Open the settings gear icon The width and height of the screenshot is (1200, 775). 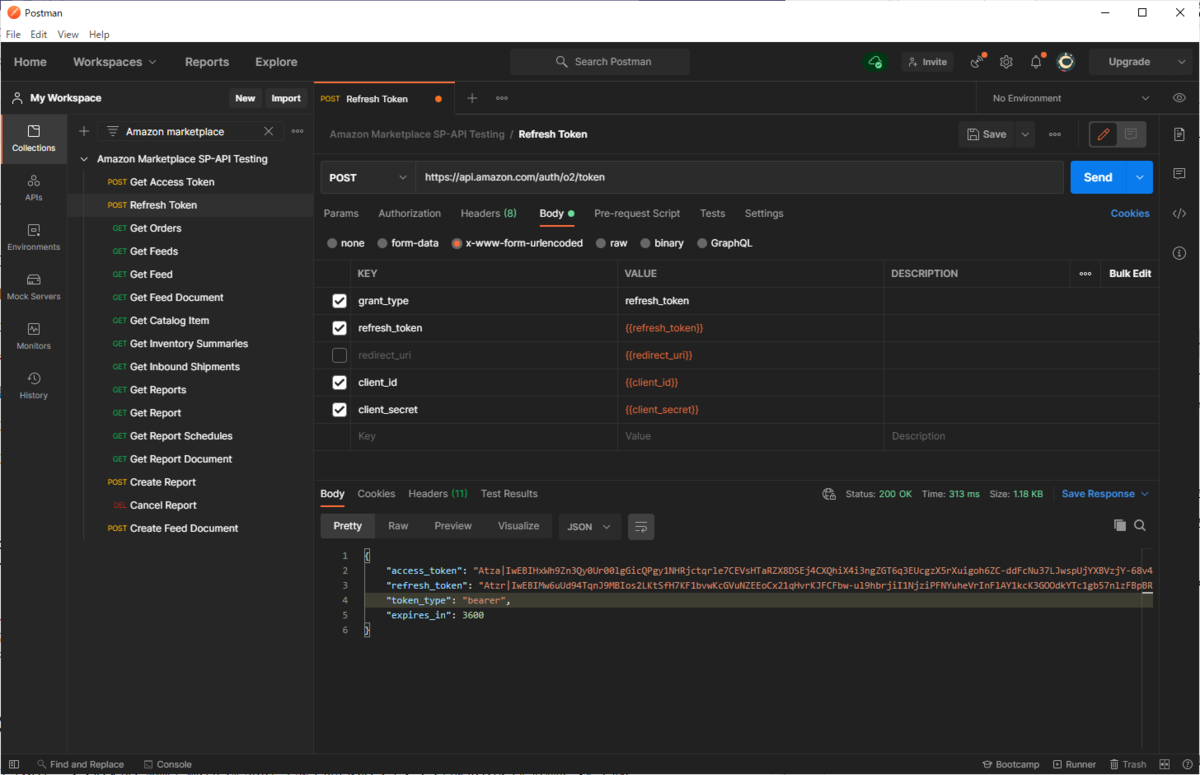tap(1006, 62)
